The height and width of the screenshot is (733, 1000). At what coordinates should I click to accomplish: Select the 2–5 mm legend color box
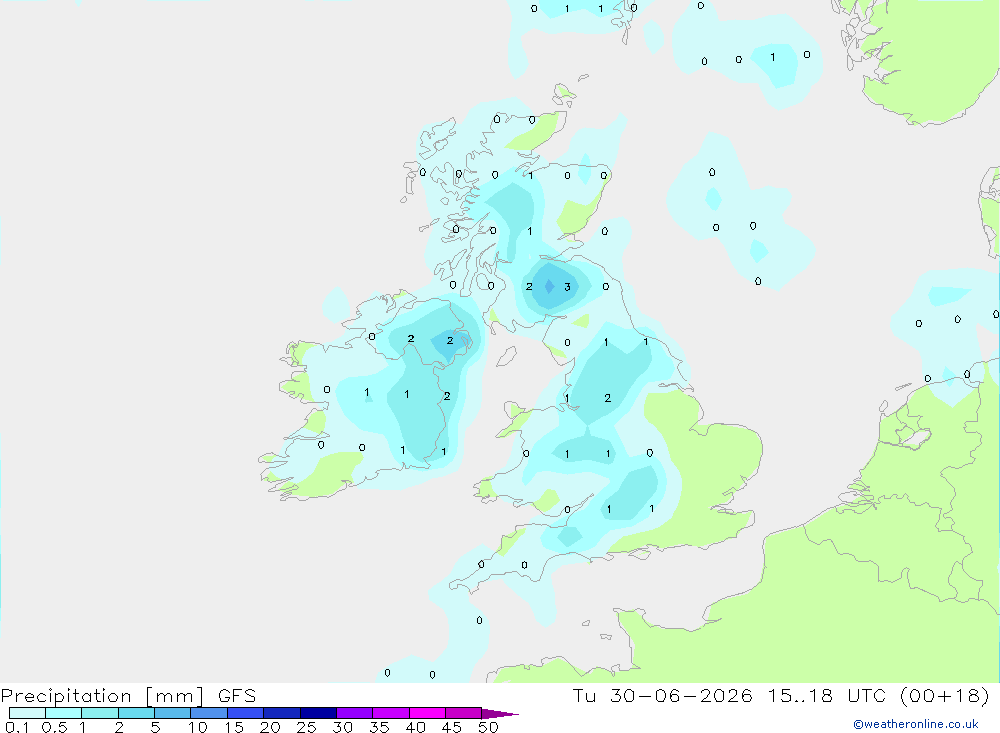tap(136, 713)
